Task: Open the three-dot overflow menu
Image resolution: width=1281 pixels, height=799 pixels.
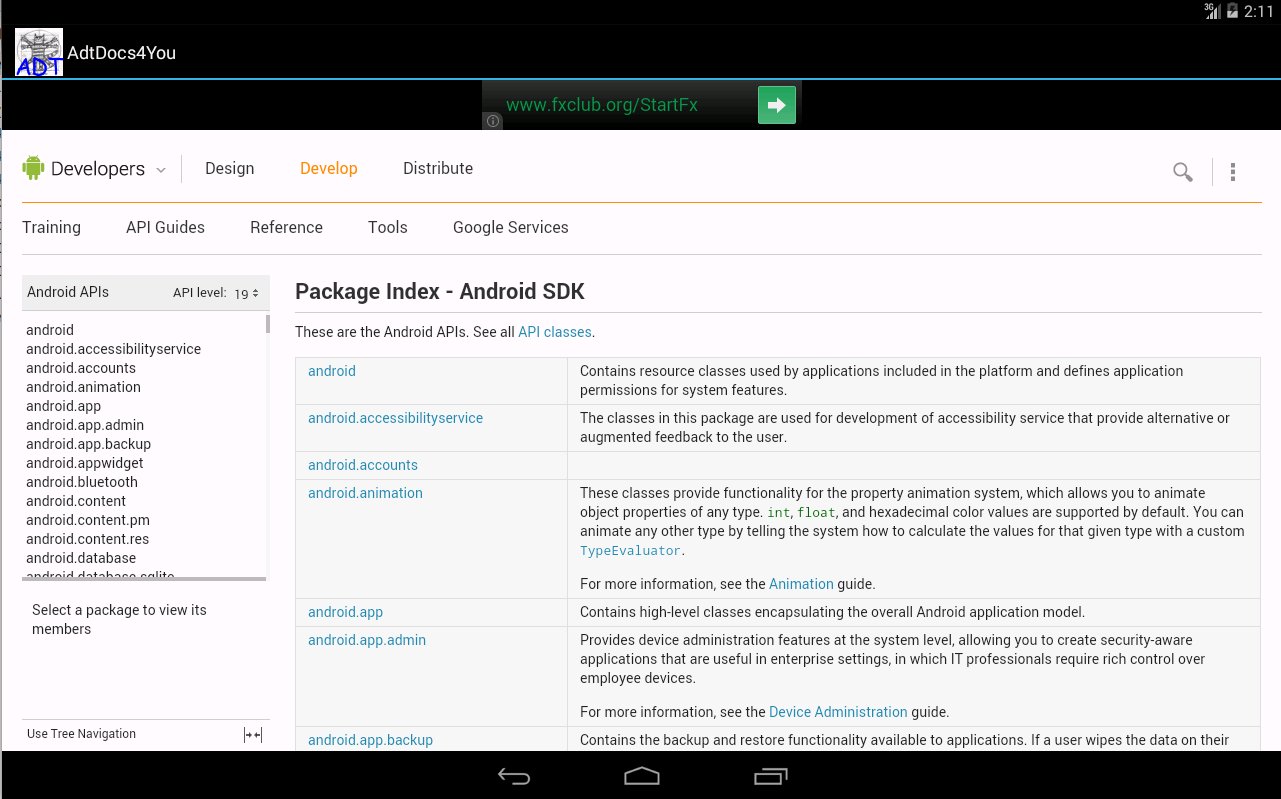Action: (1233, 172)
